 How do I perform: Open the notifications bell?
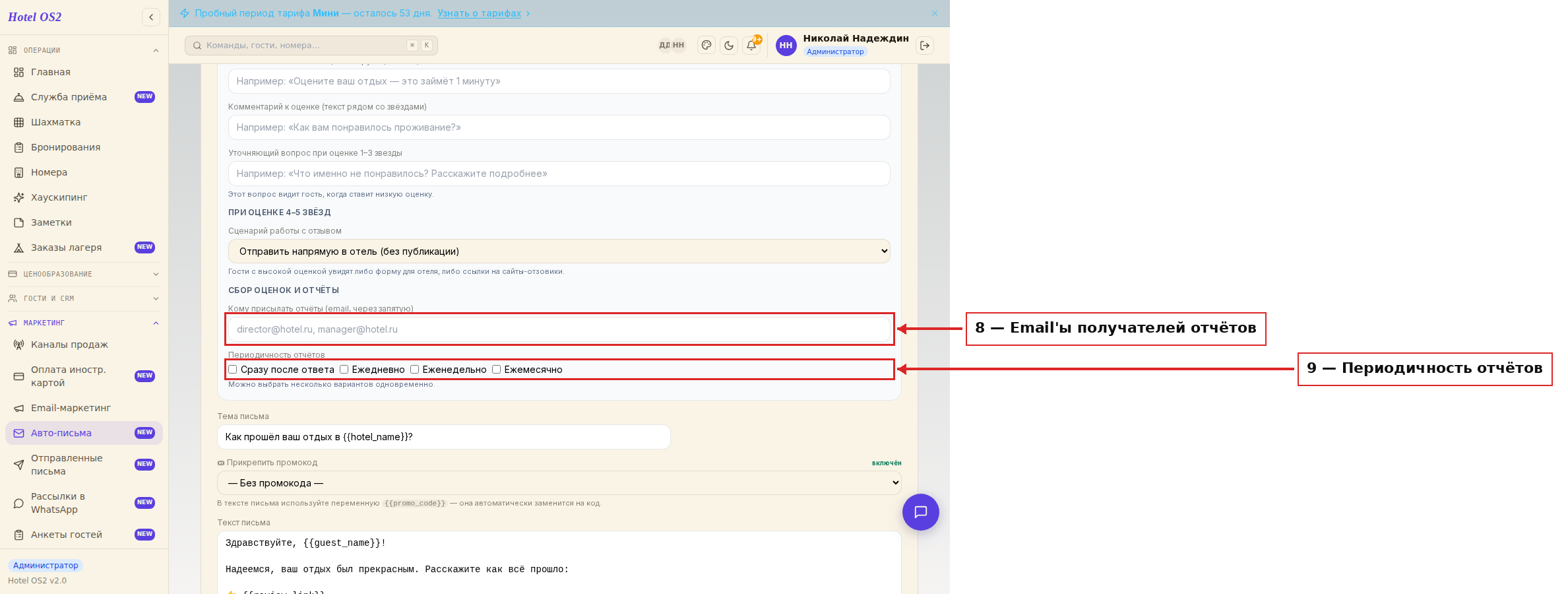751,46
